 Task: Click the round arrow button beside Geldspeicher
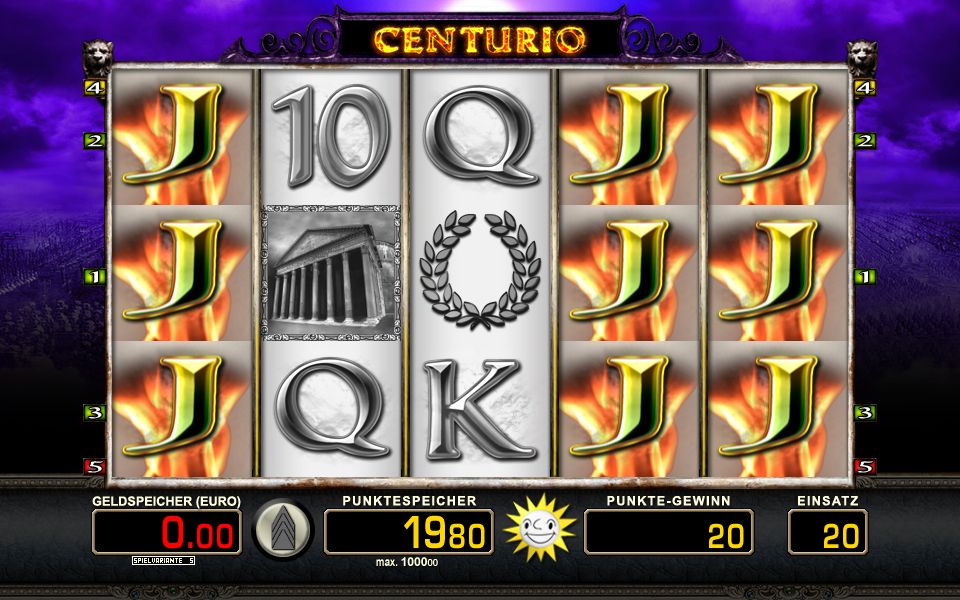[283, 530]
